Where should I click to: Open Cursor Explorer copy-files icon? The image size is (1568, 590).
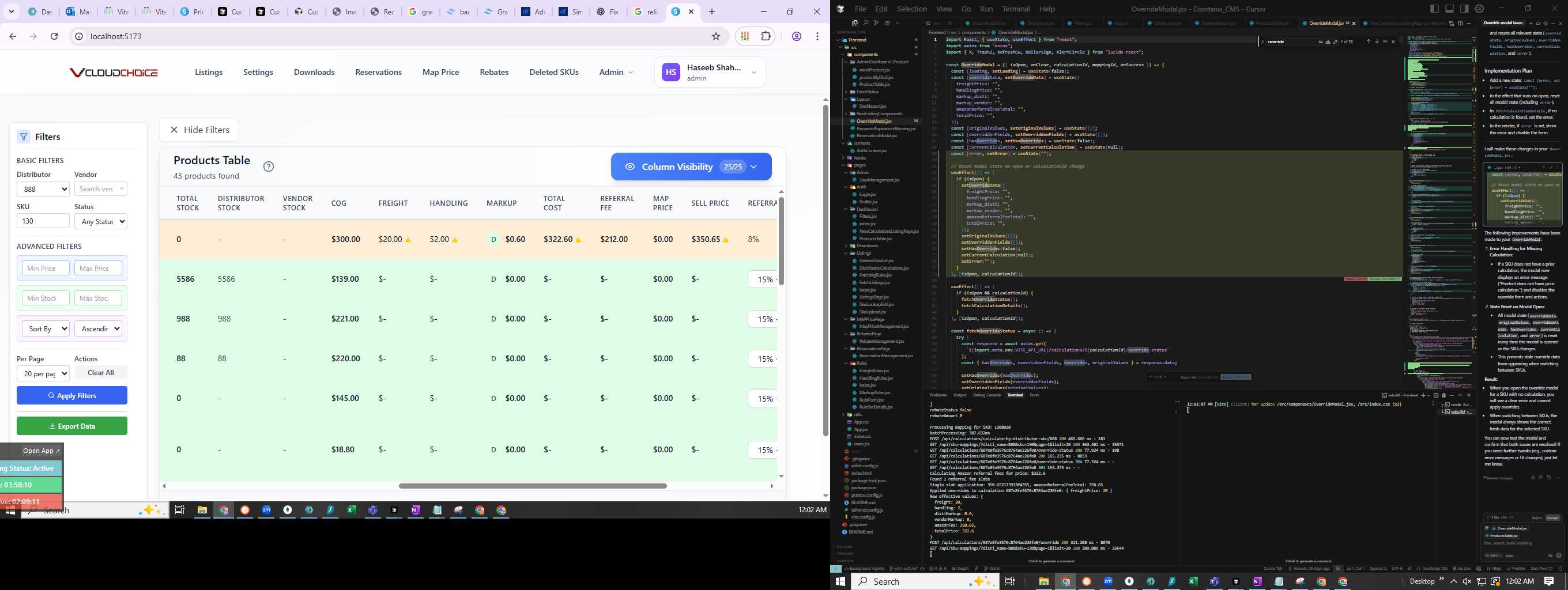coord(855,23)
